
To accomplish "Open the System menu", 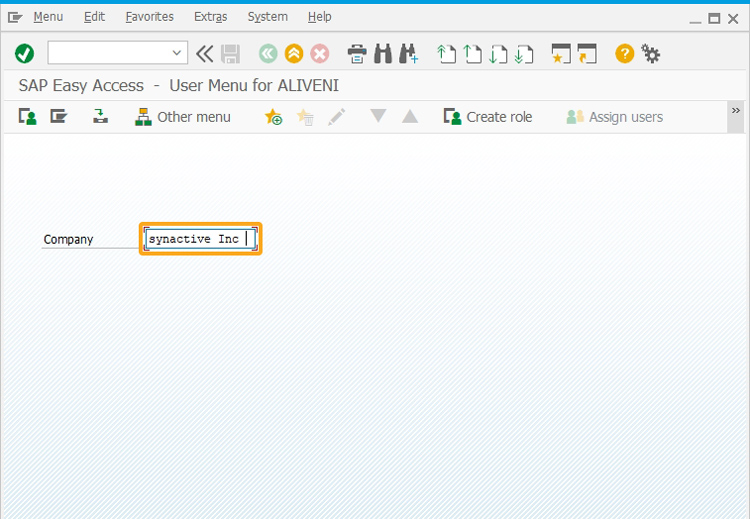I will tap(267, 17).
